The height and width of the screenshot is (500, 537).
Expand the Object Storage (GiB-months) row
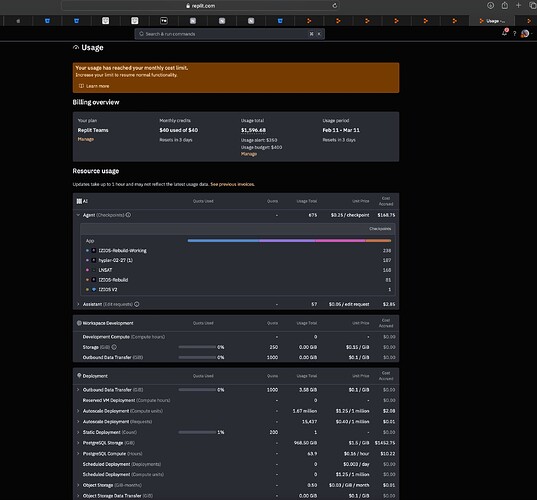(x=78, y=485)
